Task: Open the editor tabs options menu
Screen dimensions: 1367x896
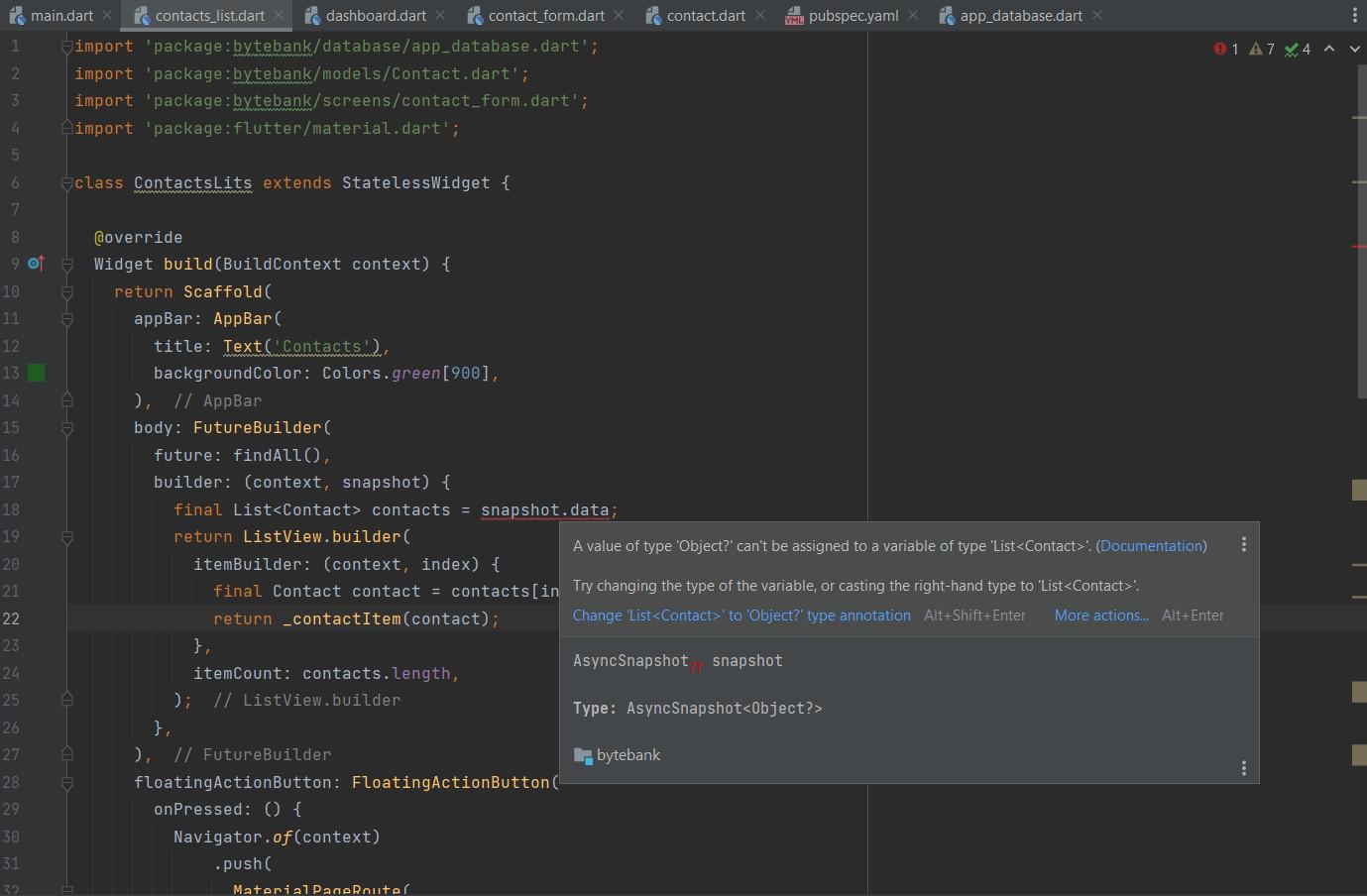Action: [1355, 16]
